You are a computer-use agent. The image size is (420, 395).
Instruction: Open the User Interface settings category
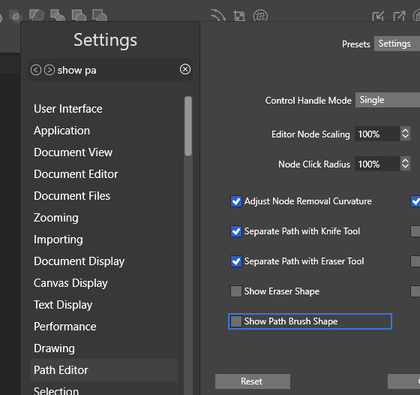click(x=68, y=109)
